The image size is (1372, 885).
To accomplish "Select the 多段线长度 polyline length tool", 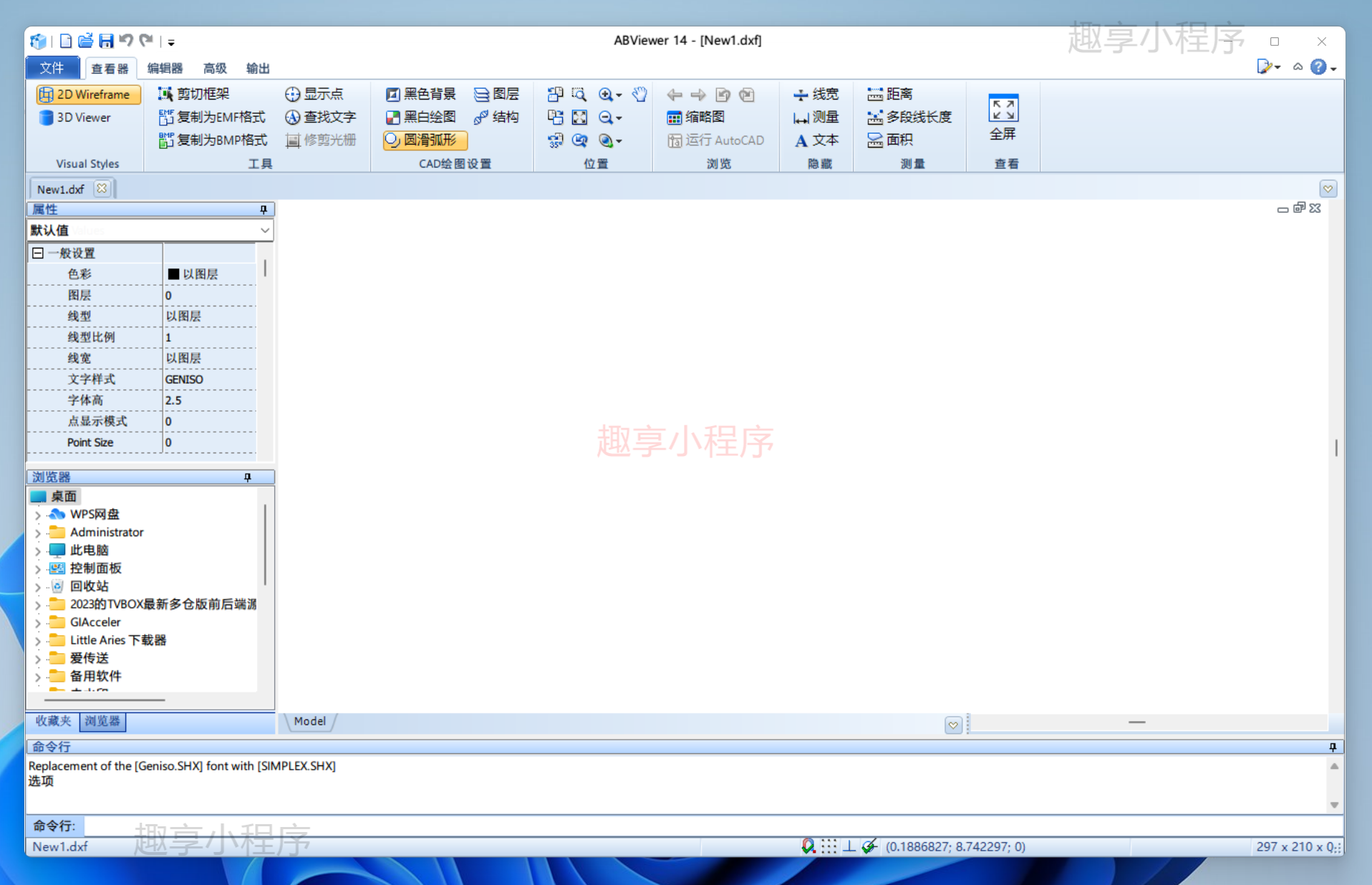I will pos(909,117).
